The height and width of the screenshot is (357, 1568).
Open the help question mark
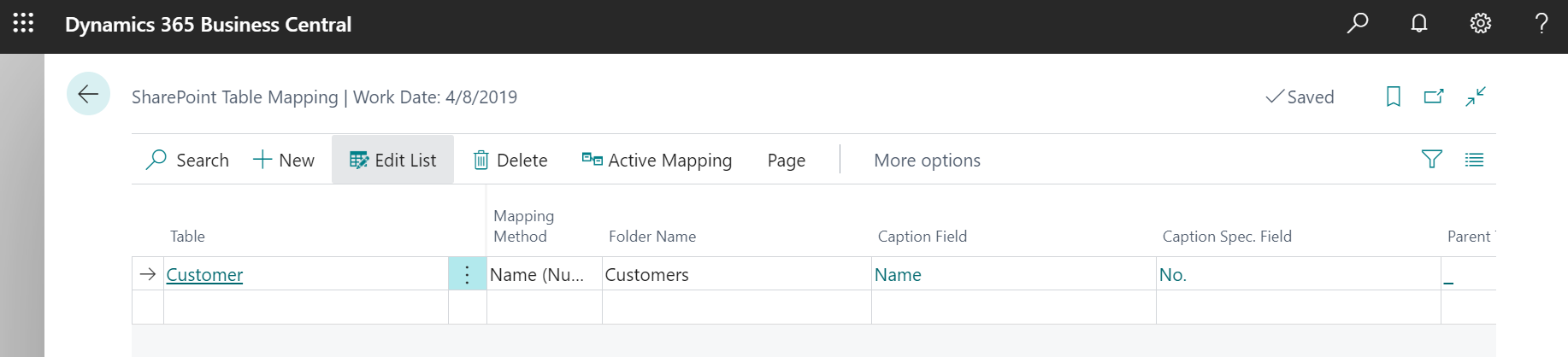pos(1541,23)
